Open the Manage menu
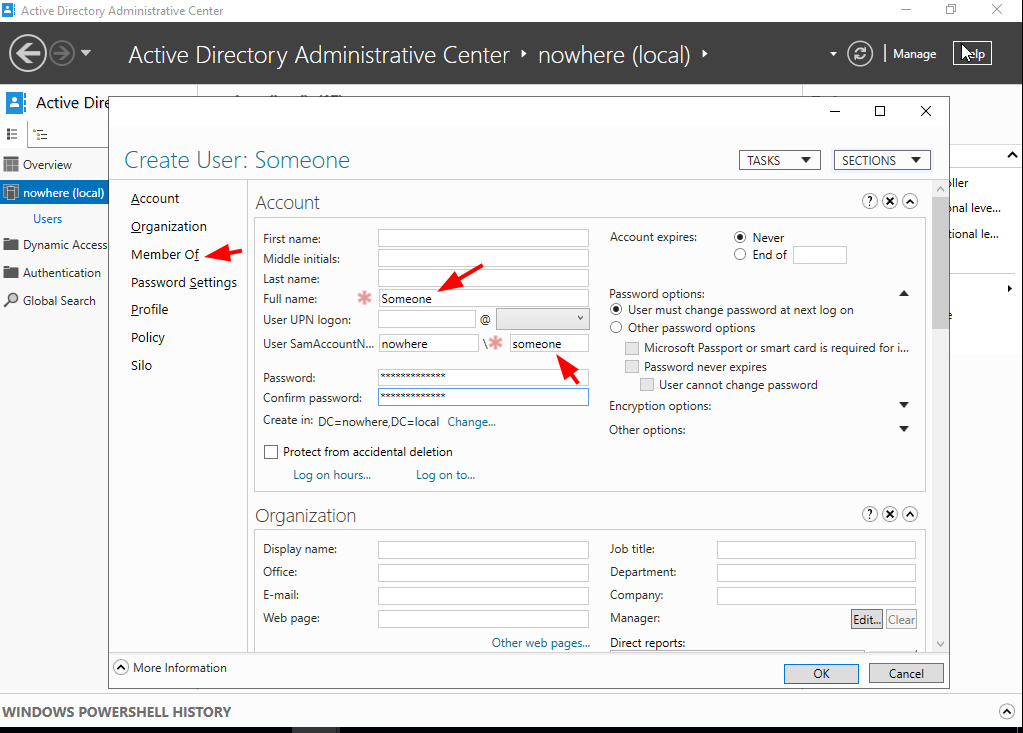Screen dimensions: 1023x733 pos(914,54)
